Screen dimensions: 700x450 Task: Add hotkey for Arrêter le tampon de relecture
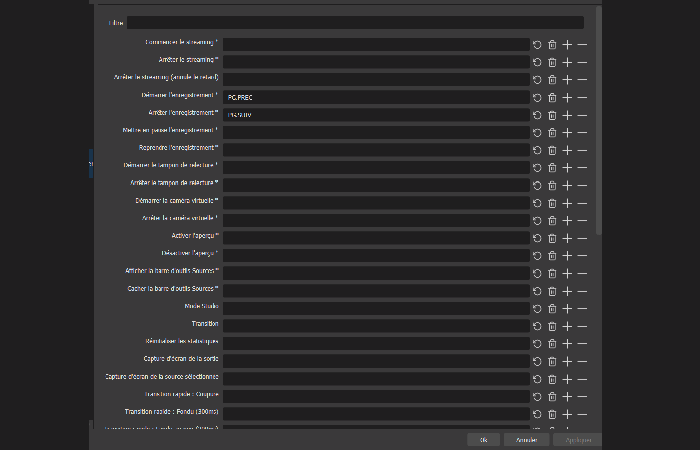coord(567,185)
